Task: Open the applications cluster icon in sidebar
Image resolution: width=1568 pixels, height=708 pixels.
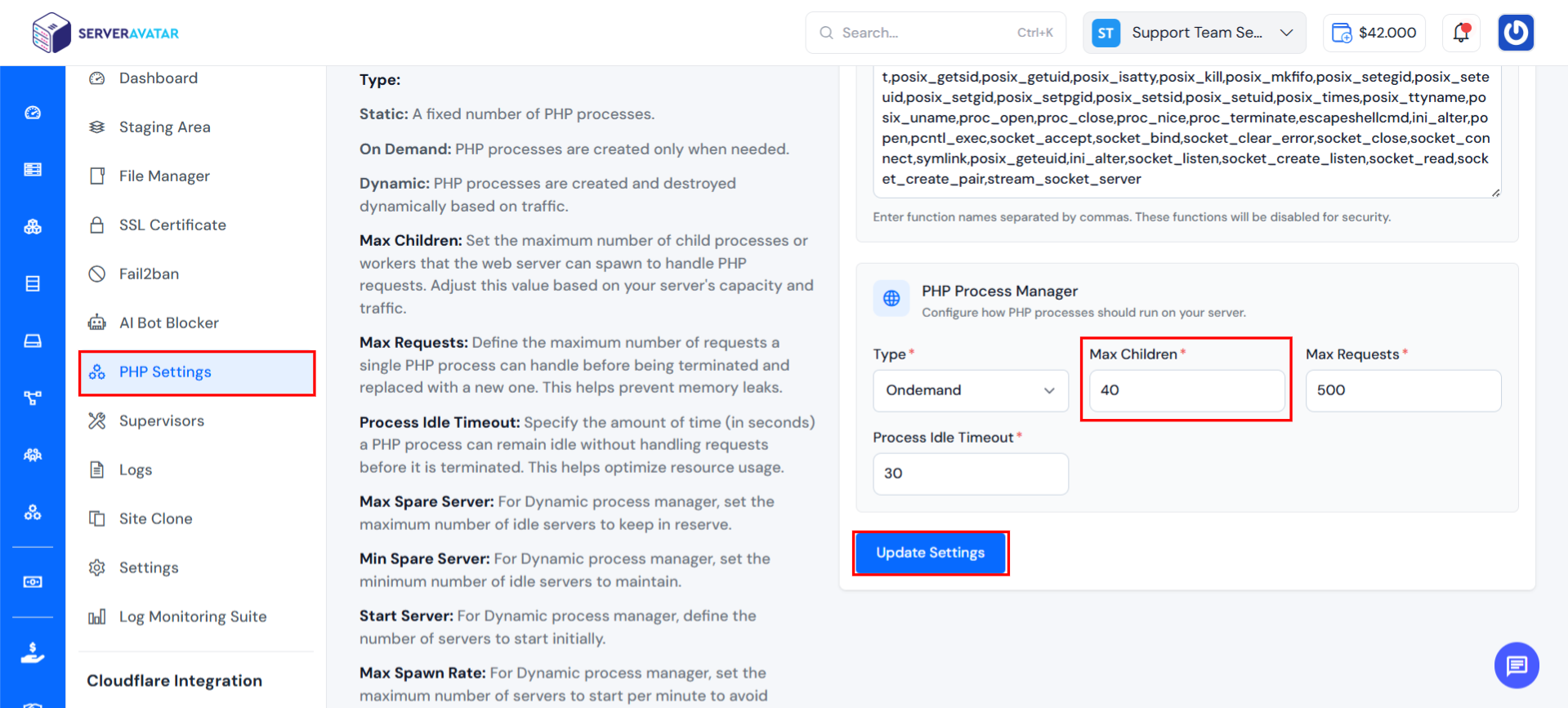Action: [x=33, y=226]
